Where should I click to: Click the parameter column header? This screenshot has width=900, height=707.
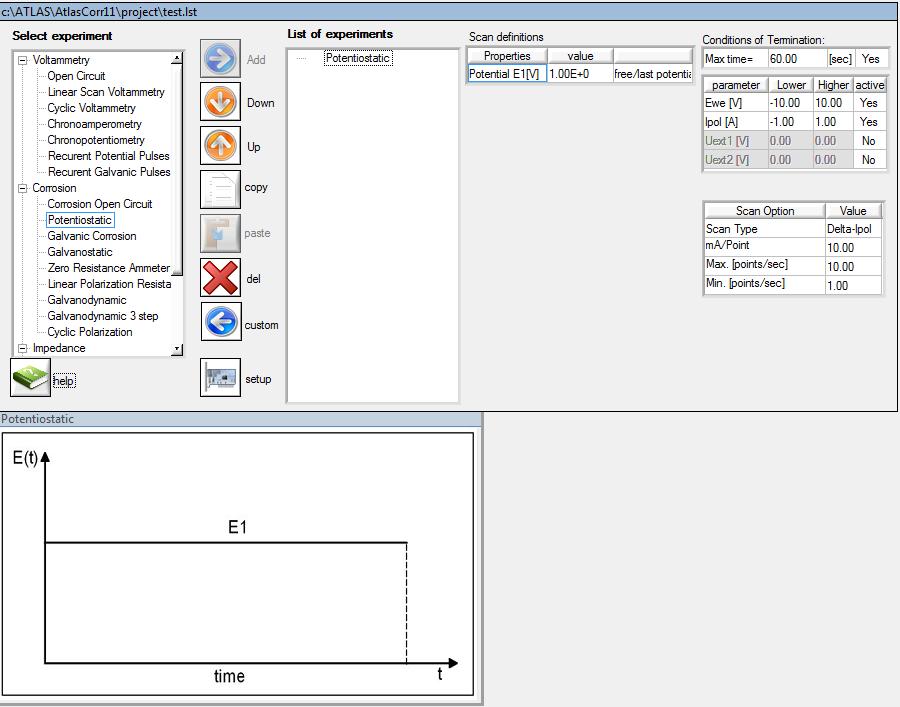736,85
